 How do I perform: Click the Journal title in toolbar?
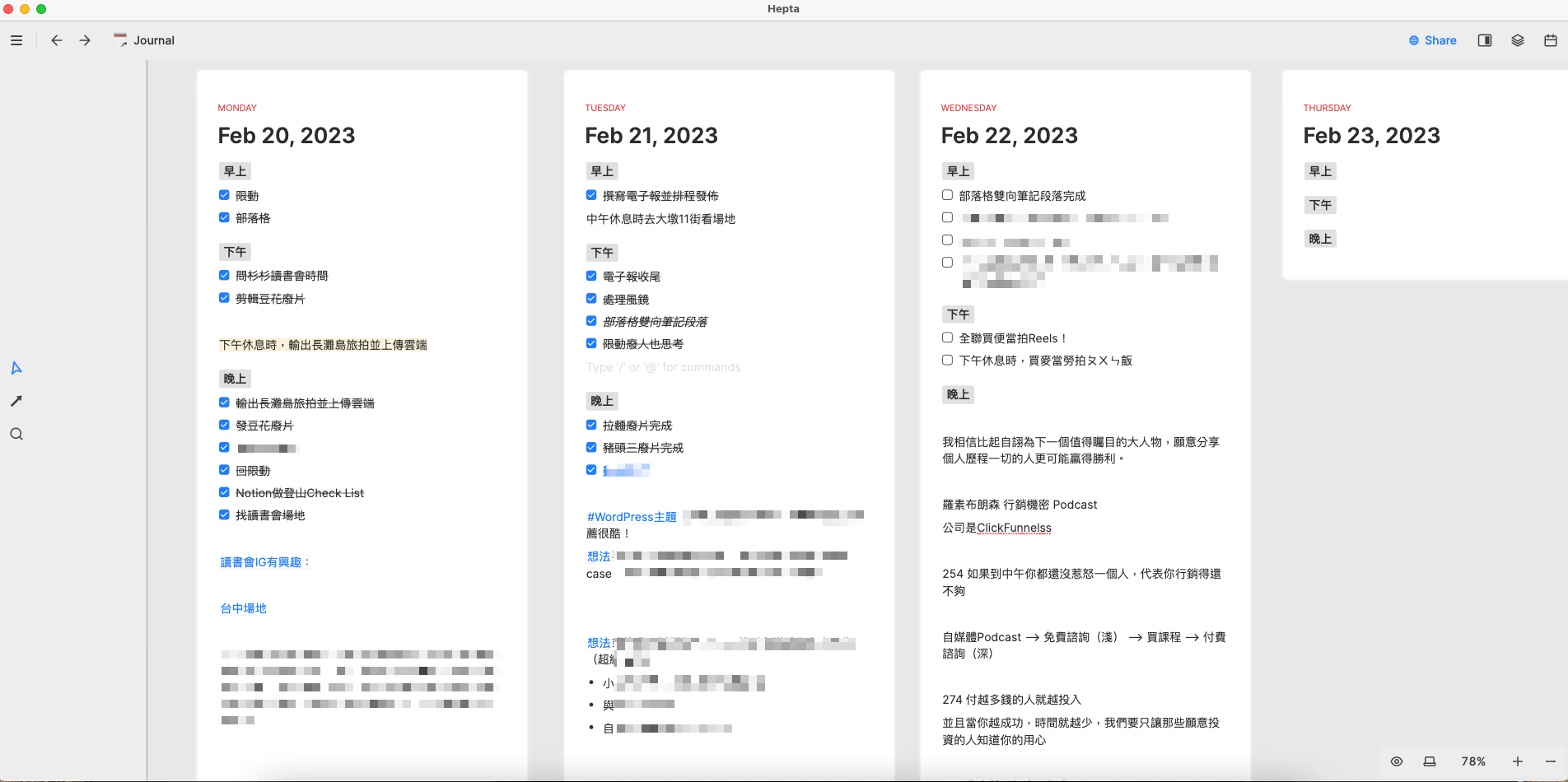154,40
